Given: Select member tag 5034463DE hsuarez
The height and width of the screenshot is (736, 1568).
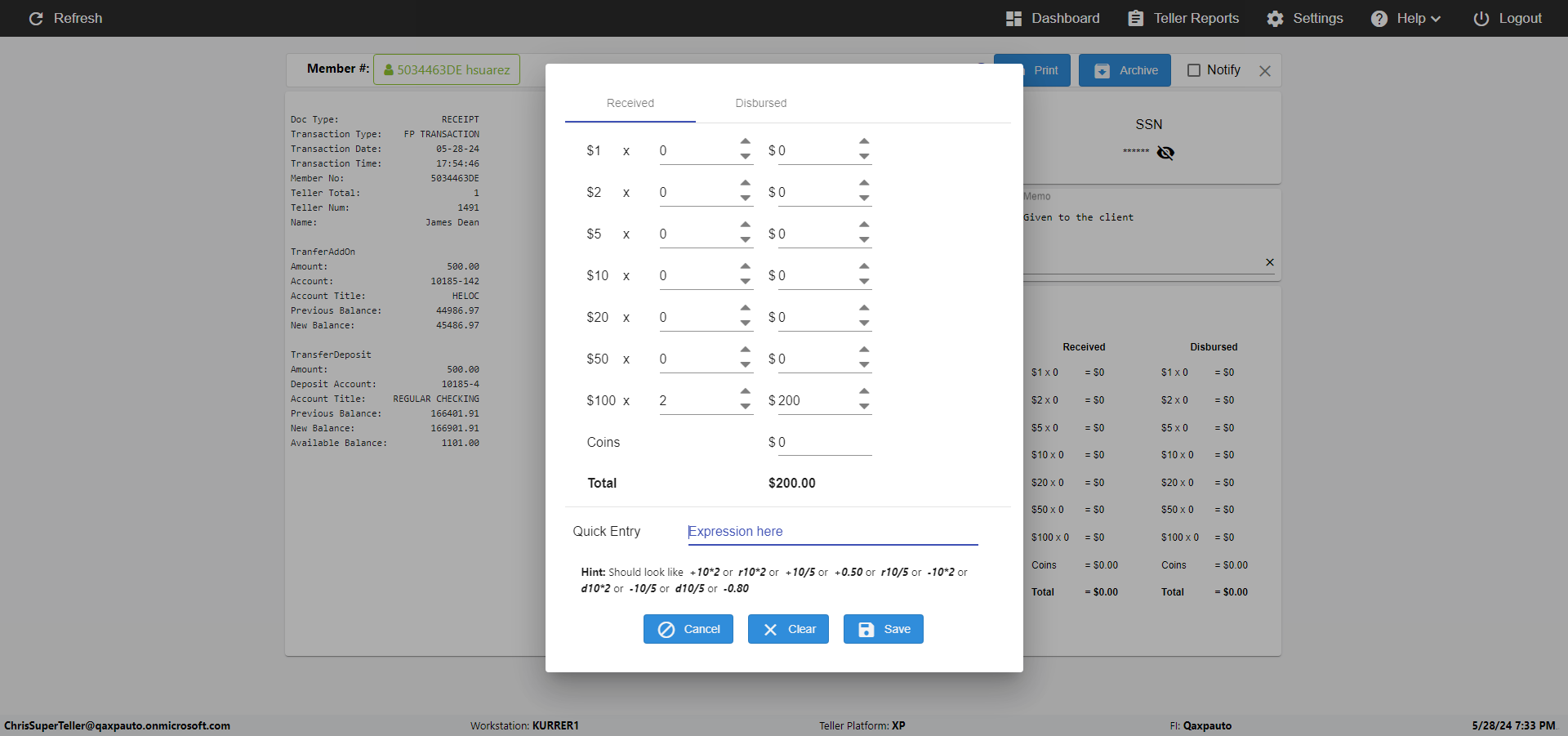Looking at the screenshot, I should pyautogui.click(x=447, y=69).
